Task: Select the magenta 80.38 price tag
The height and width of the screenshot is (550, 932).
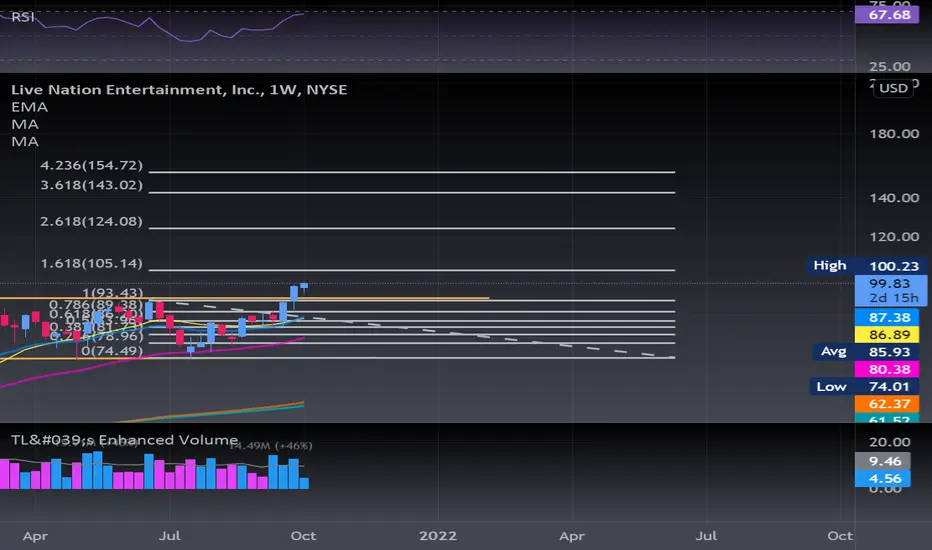Action: (889, 369)
